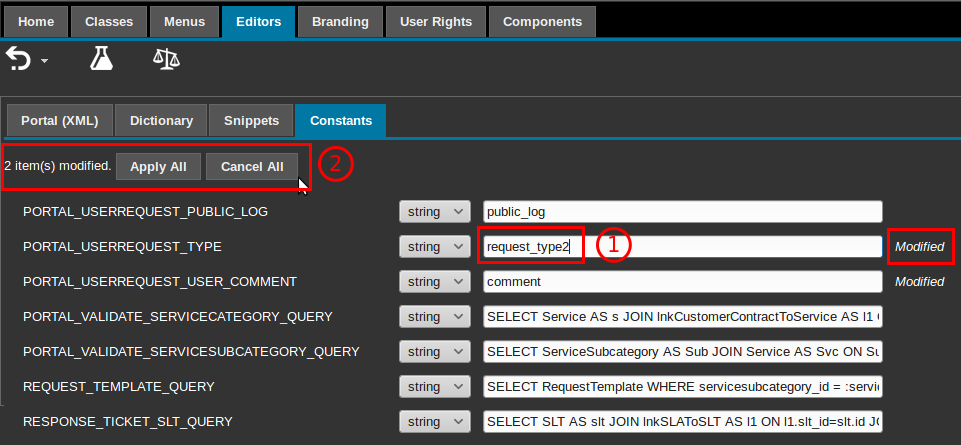Focus the RESPONSE_TICKET_SLT_QUERY value field
The width and height of the screenshot is (961, 445).
(x=682, y=422)
